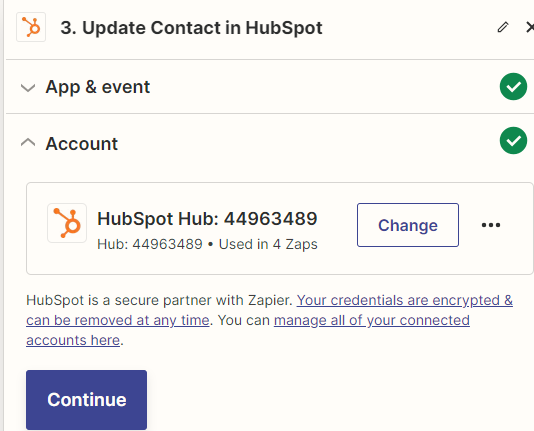
Task: Click the HubSpot Hub: 44963489 account name
Action: point(207,219)
